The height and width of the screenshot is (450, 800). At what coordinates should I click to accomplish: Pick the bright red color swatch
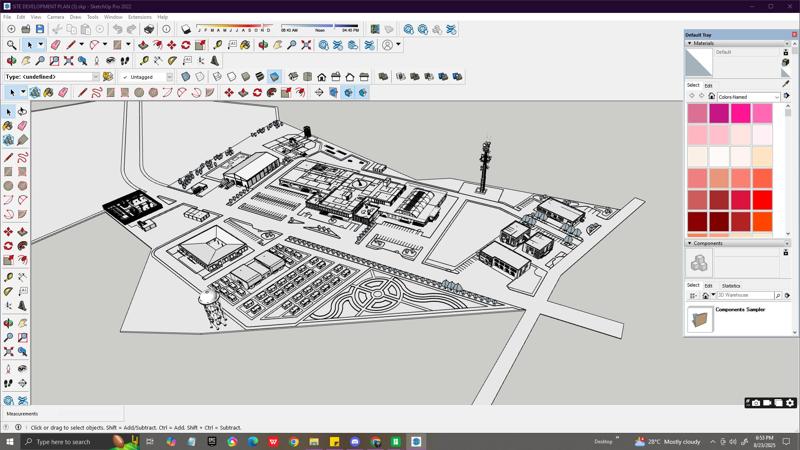762,200
